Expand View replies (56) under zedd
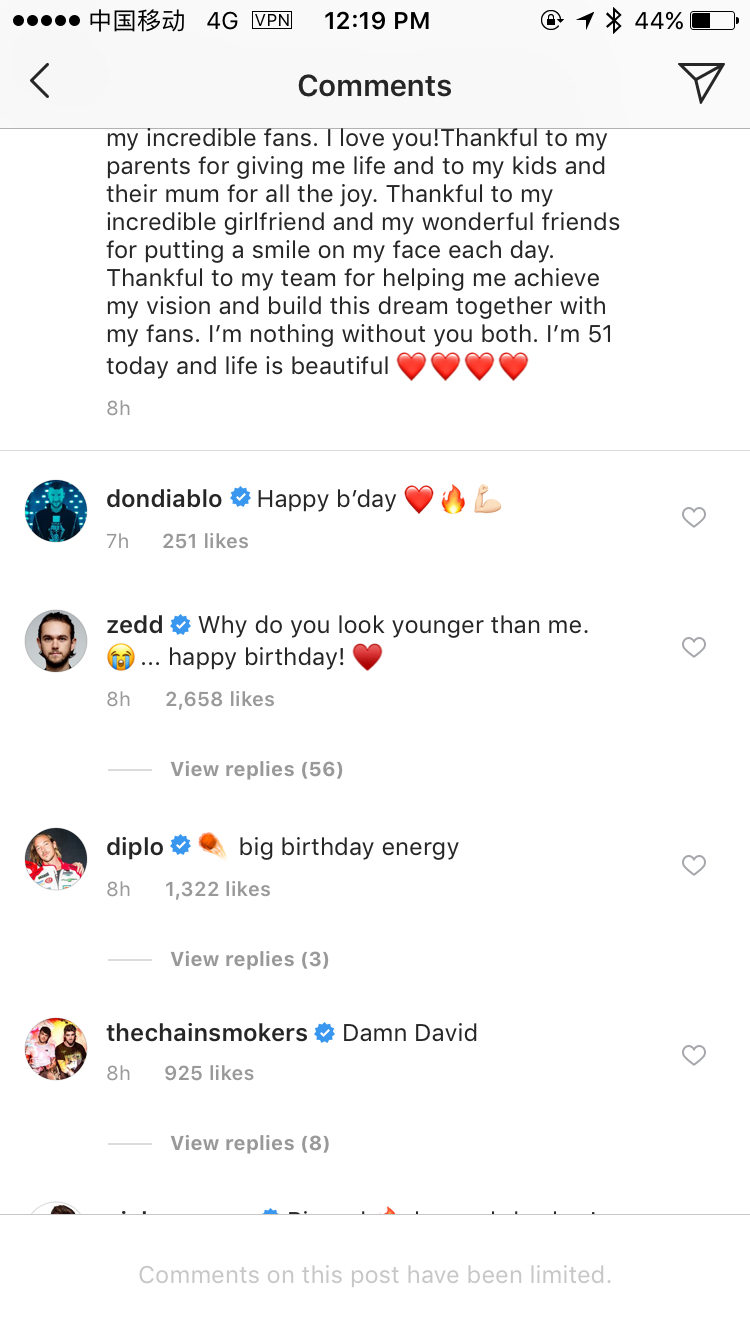The width and height of the screenshot is (750, 1334). [256, 769]
